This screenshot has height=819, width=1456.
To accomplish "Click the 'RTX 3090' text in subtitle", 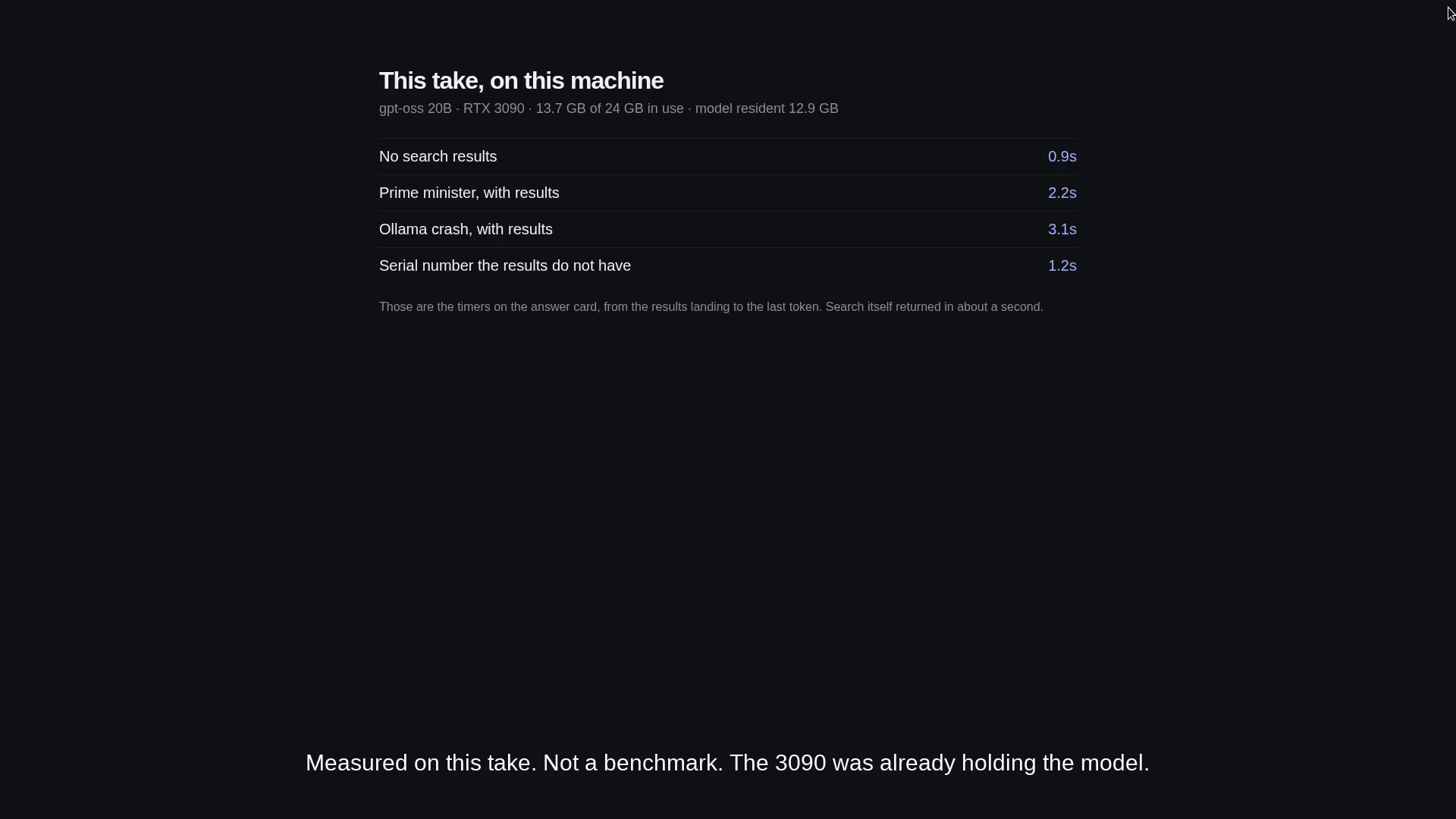I will click(x=494, y=108).
